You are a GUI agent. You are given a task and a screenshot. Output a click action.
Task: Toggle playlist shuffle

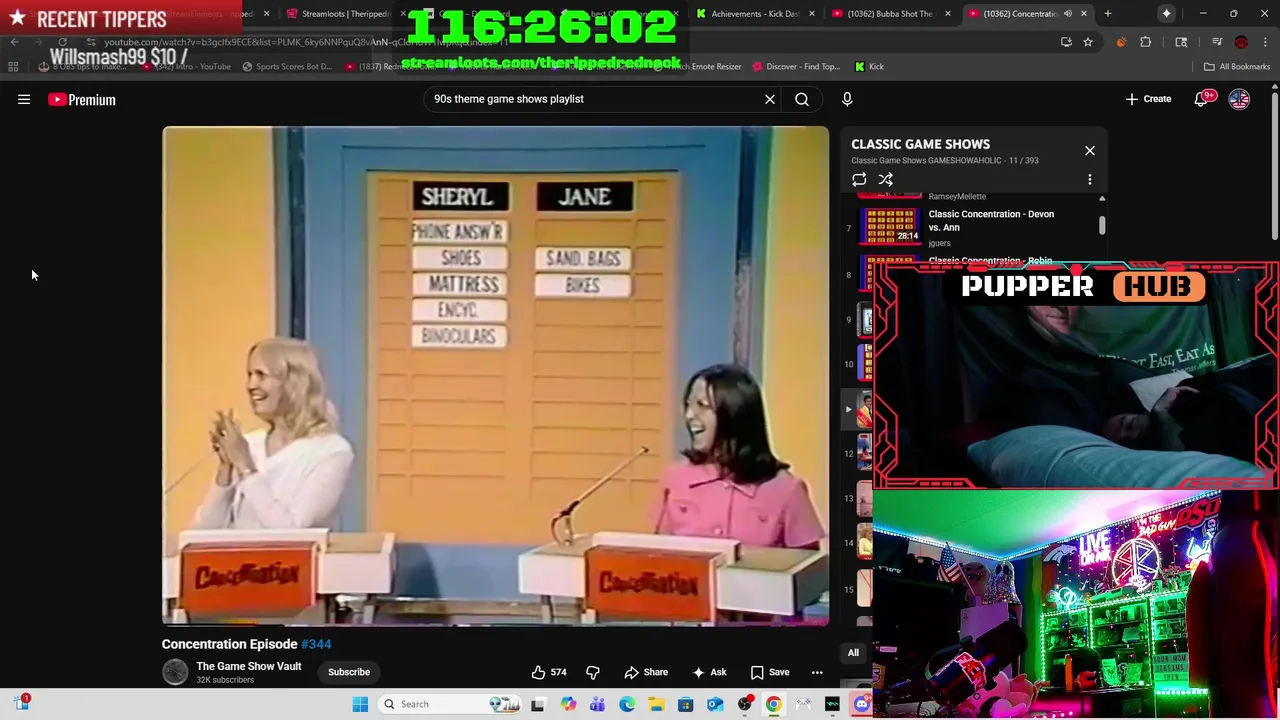click(886, 179)
